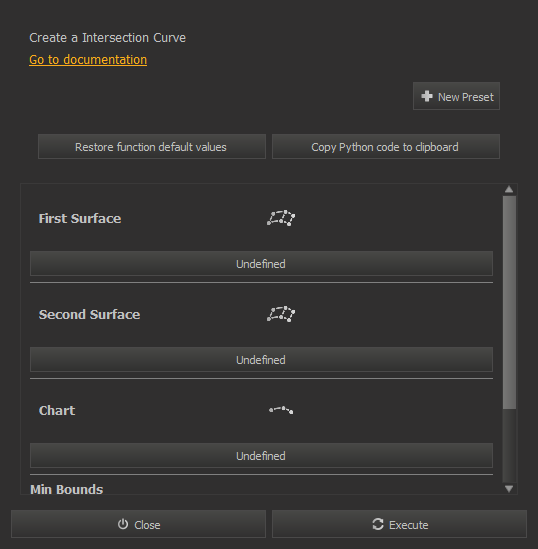Viewport: 538px width, 549px height.
Task: Execute the Intersection Curve function
Action: click(399, 524)
